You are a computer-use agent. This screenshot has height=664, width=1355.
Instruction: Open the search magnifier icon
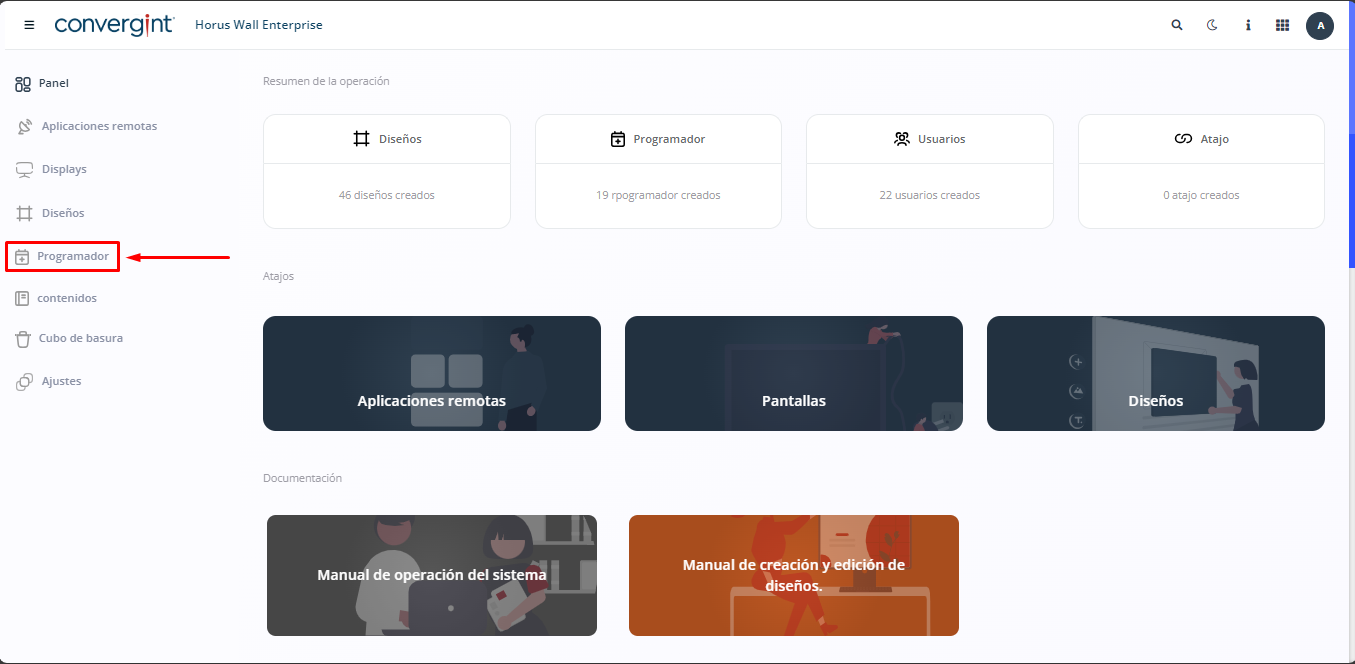pos(1177,25)
